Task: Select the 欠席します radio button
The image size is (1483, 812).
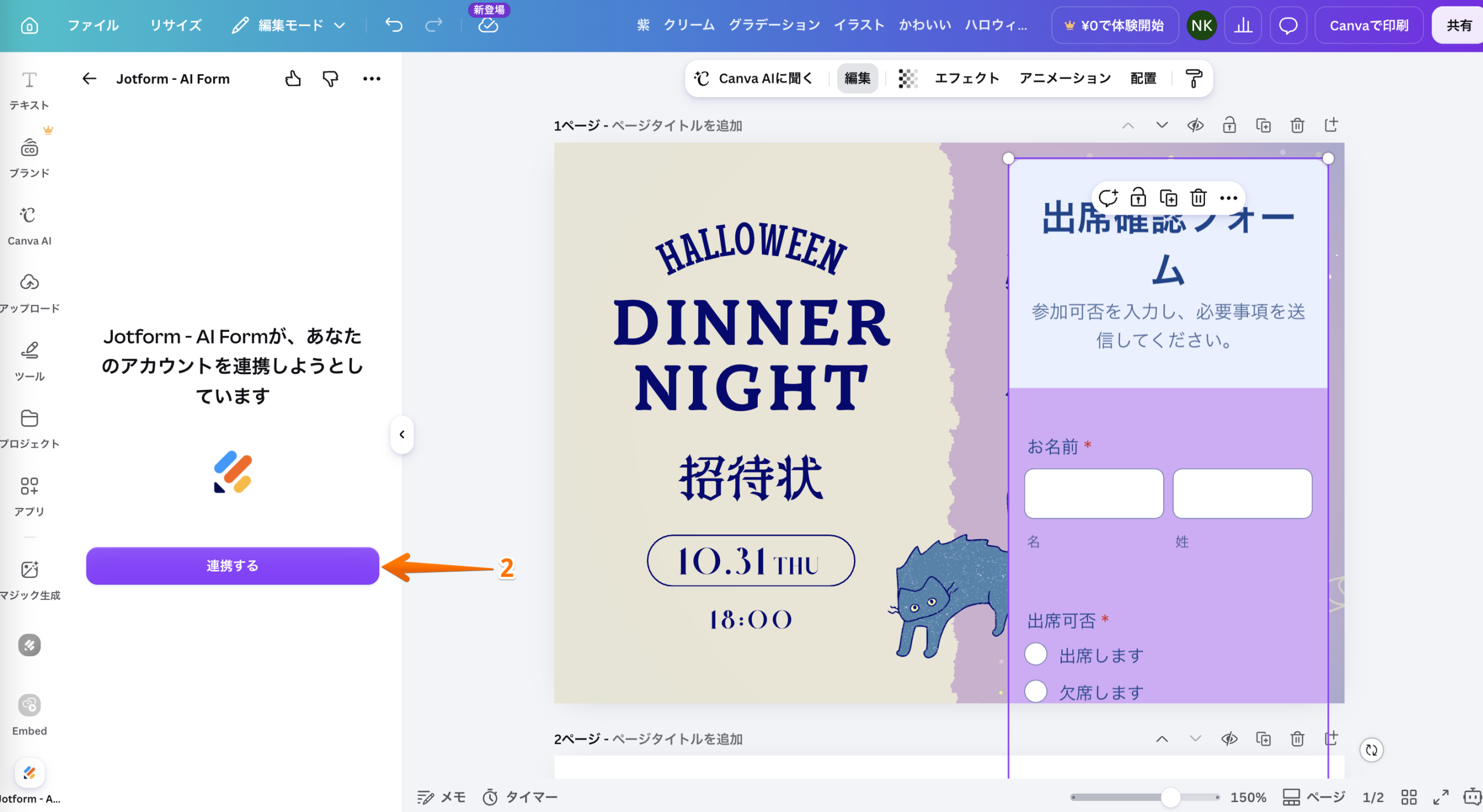Action: click(1036, 691)
